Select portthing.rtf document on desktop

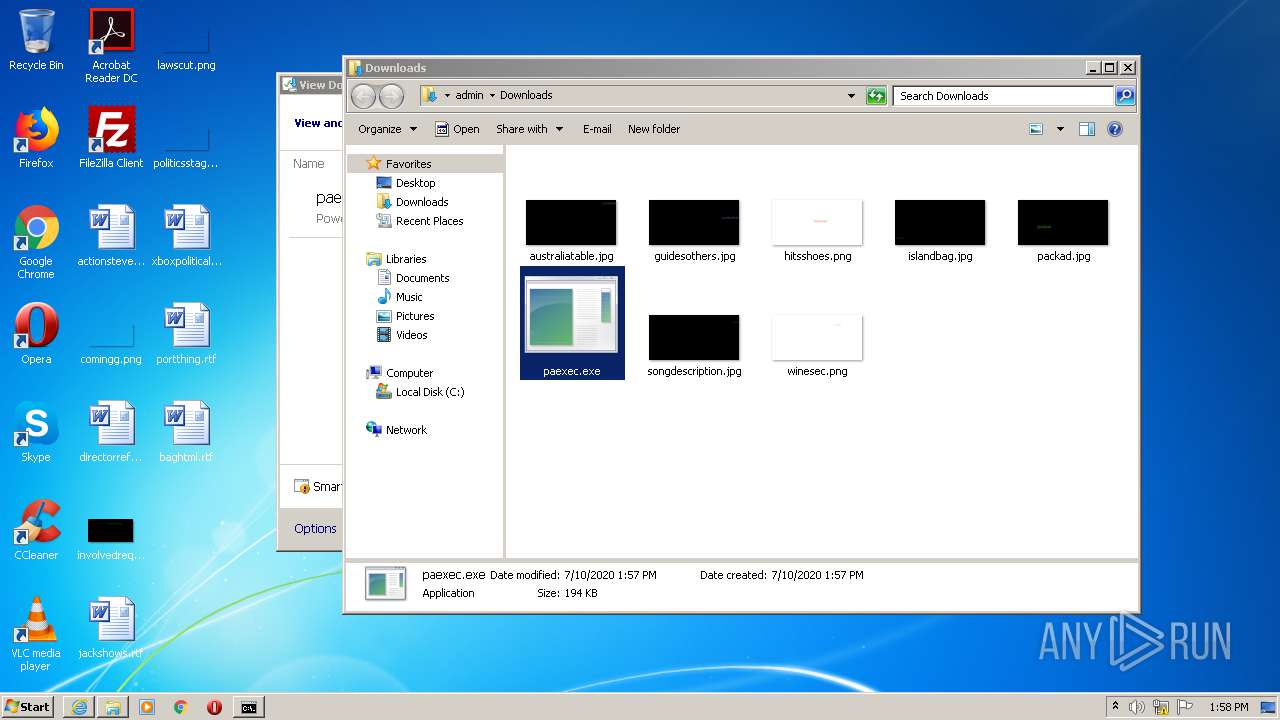point(186,334)
